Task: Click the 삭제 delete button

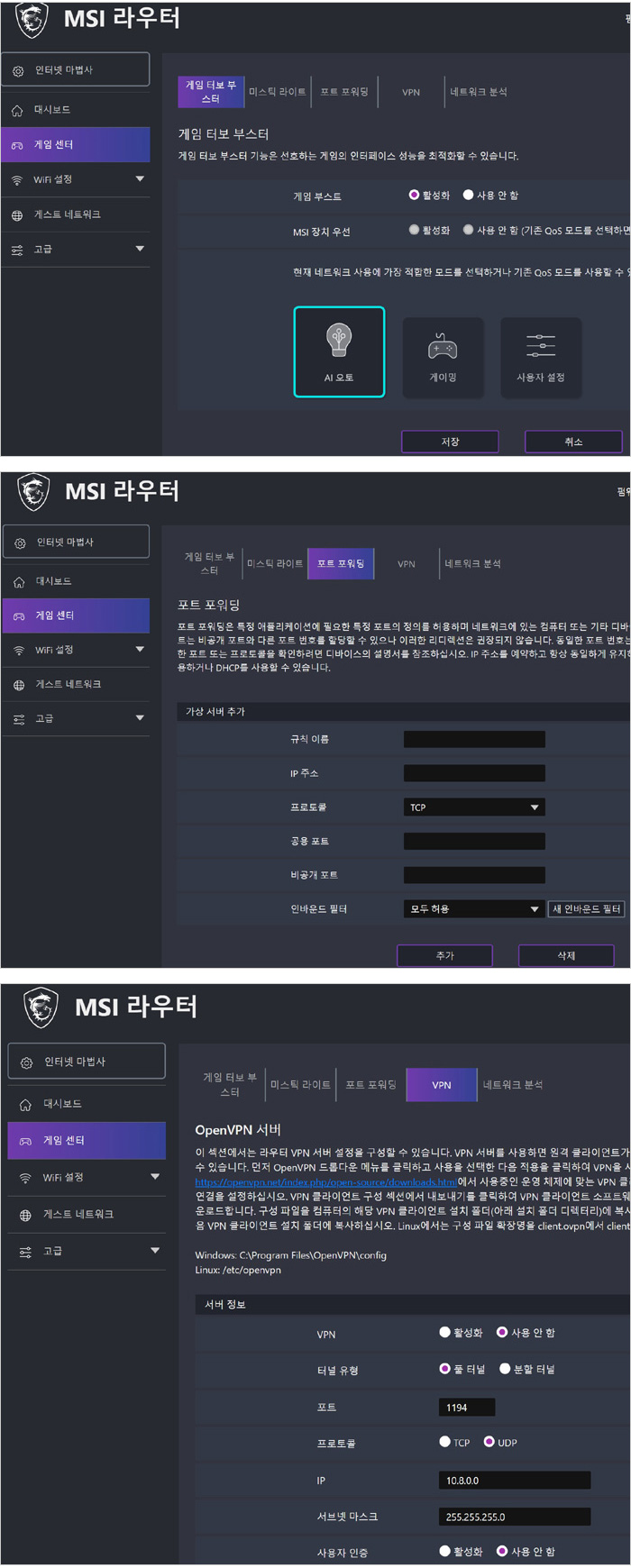Action: [x=566, y=956]
